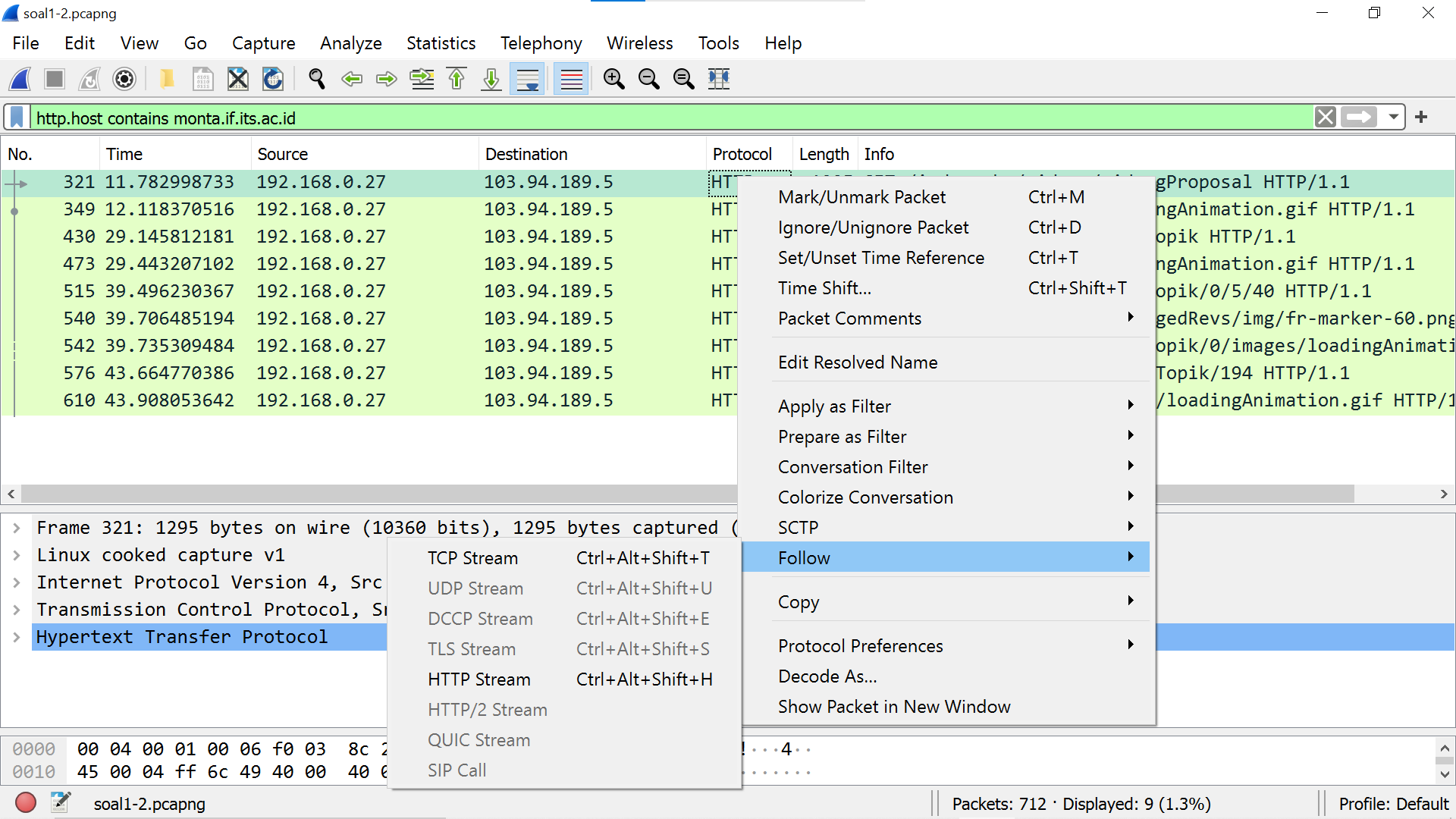Click Mark/Unmark Packet menu entry

861,197
